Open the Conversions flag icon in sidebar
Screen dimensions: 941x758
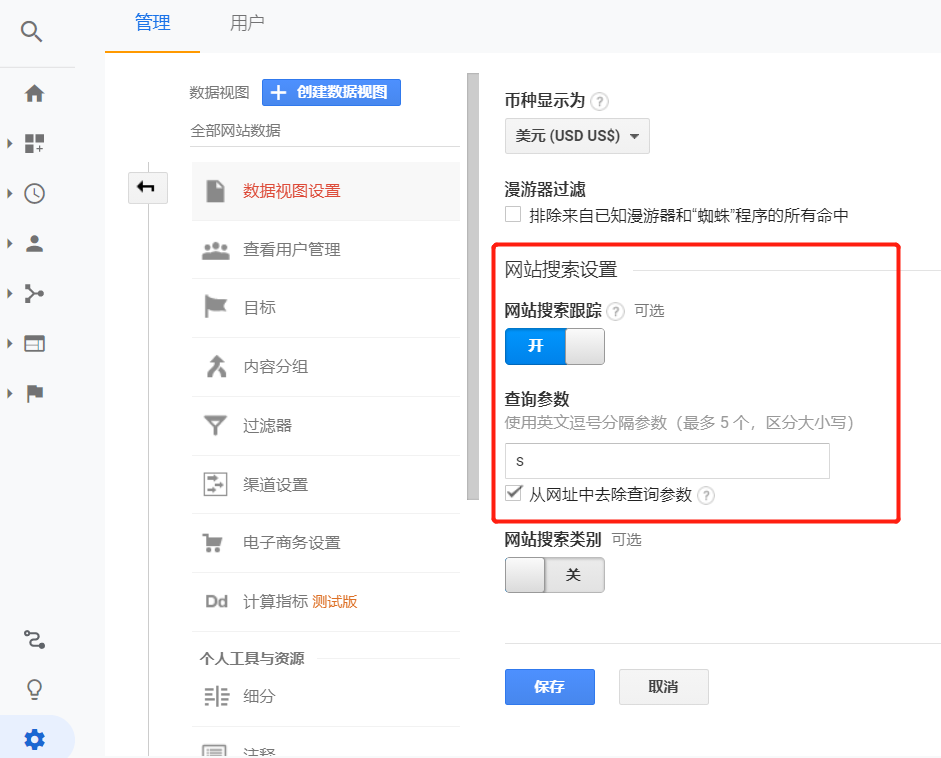34,393
